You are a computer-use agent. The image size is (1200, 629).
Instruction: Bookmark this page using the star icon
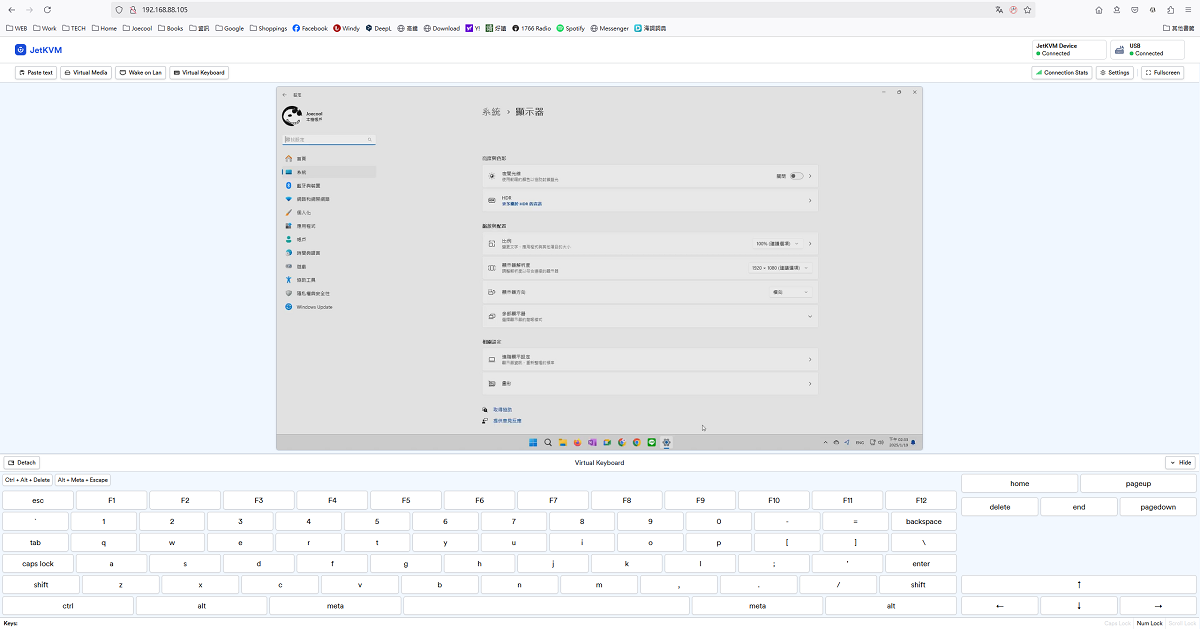tap(1027, 9)
